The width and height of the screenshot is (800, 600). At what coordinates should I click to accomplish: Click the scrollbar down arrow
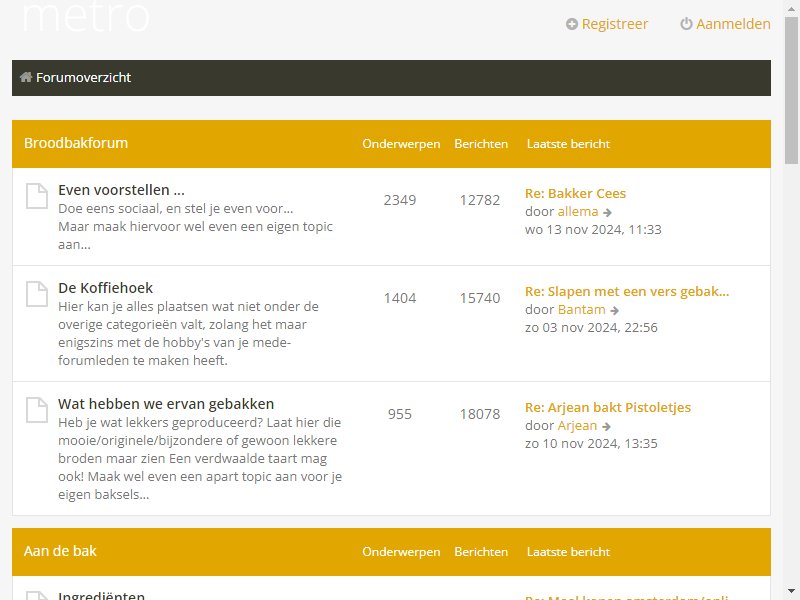point(791,591)
